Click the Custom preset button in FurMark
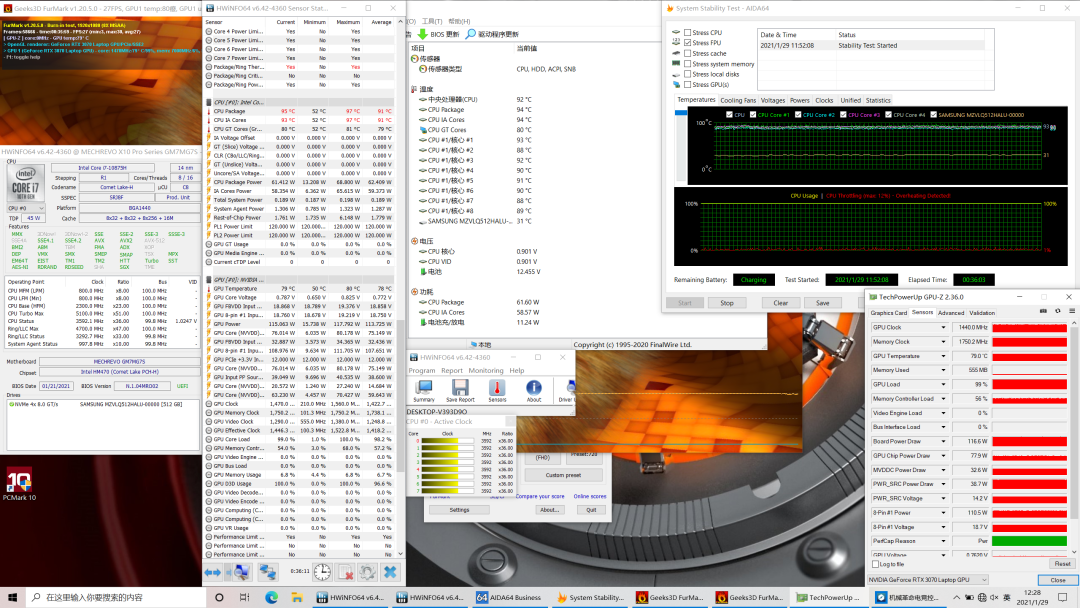This screenshot has height=608, width=1080. tap(562, 475)
